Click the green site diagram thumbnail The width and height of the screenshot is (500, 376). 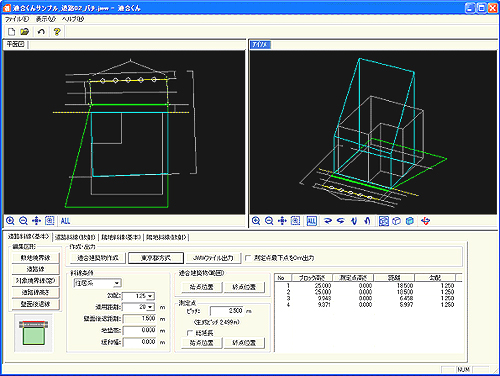33,333
